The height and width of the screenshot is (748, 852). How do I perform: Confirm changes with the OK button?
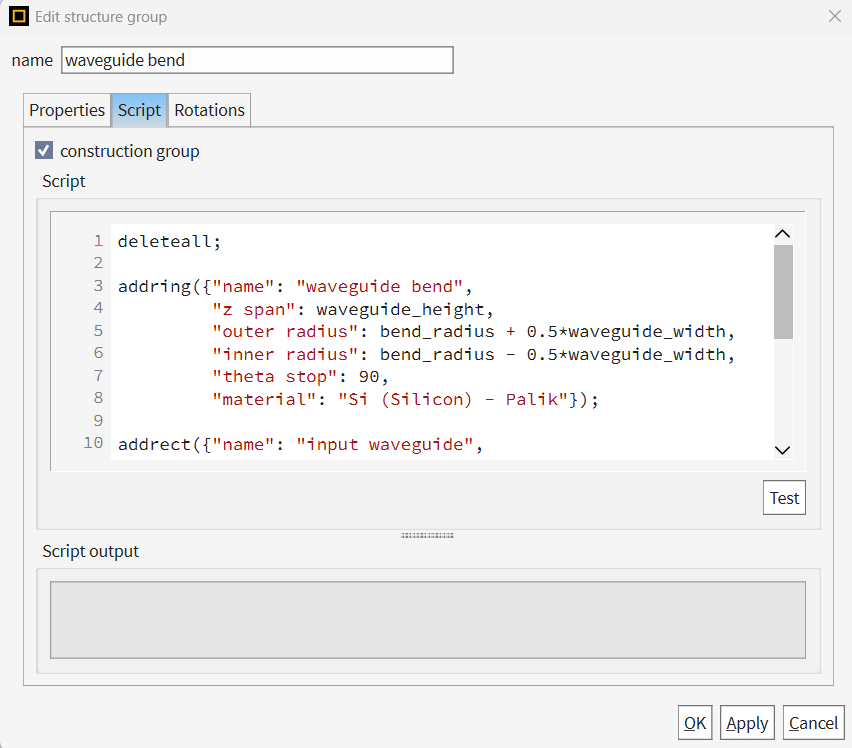695,723
